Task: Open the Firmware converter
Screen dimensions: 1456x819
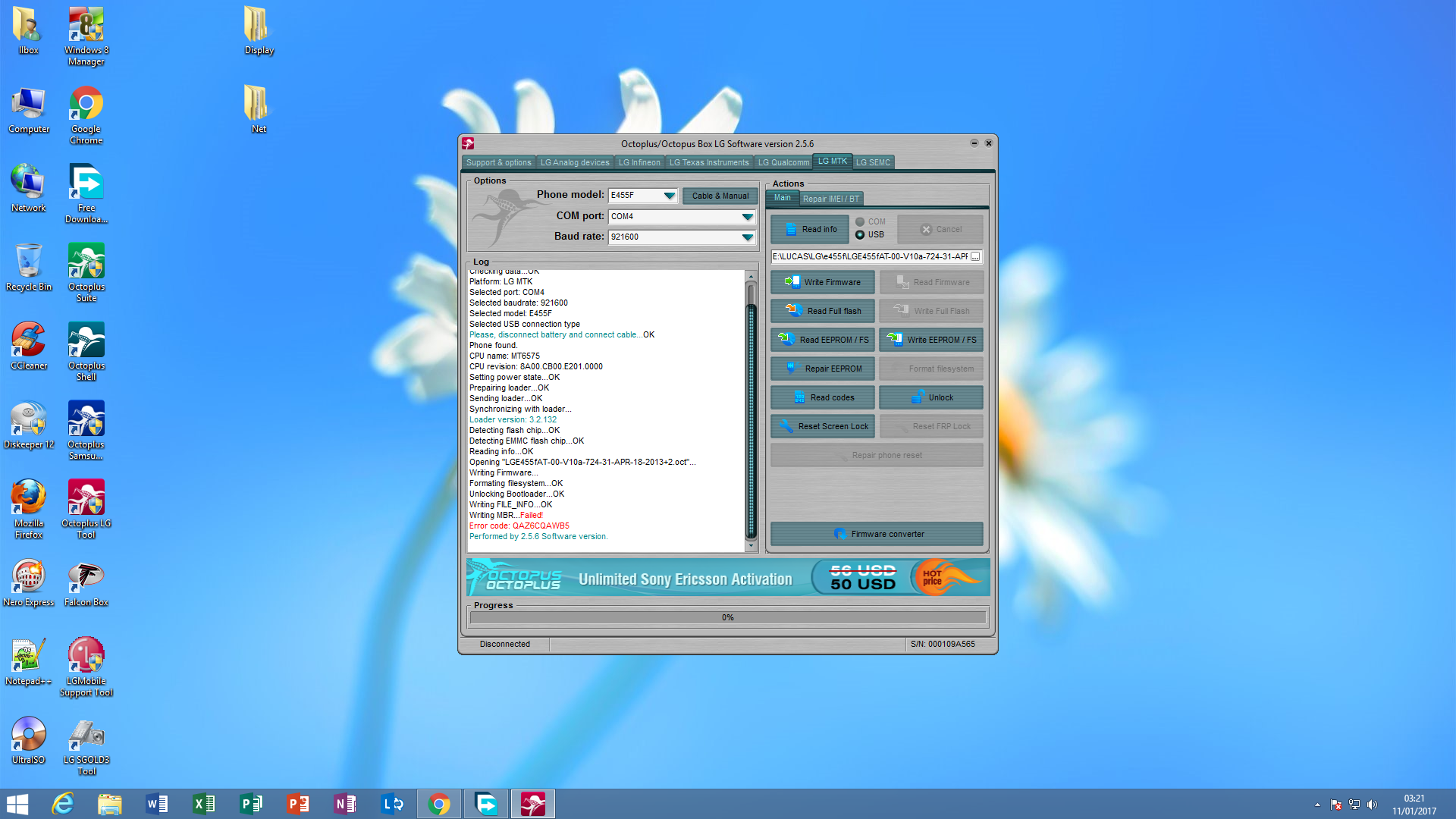Action: click(x=877, y=534)
